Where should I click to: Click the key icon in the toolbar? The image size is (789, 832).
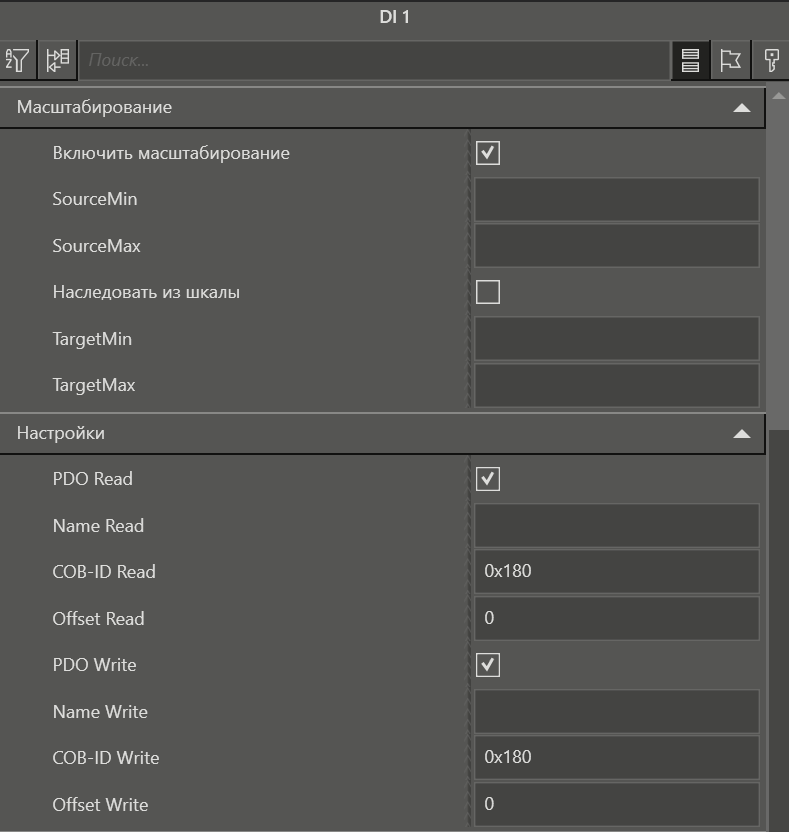771,60
